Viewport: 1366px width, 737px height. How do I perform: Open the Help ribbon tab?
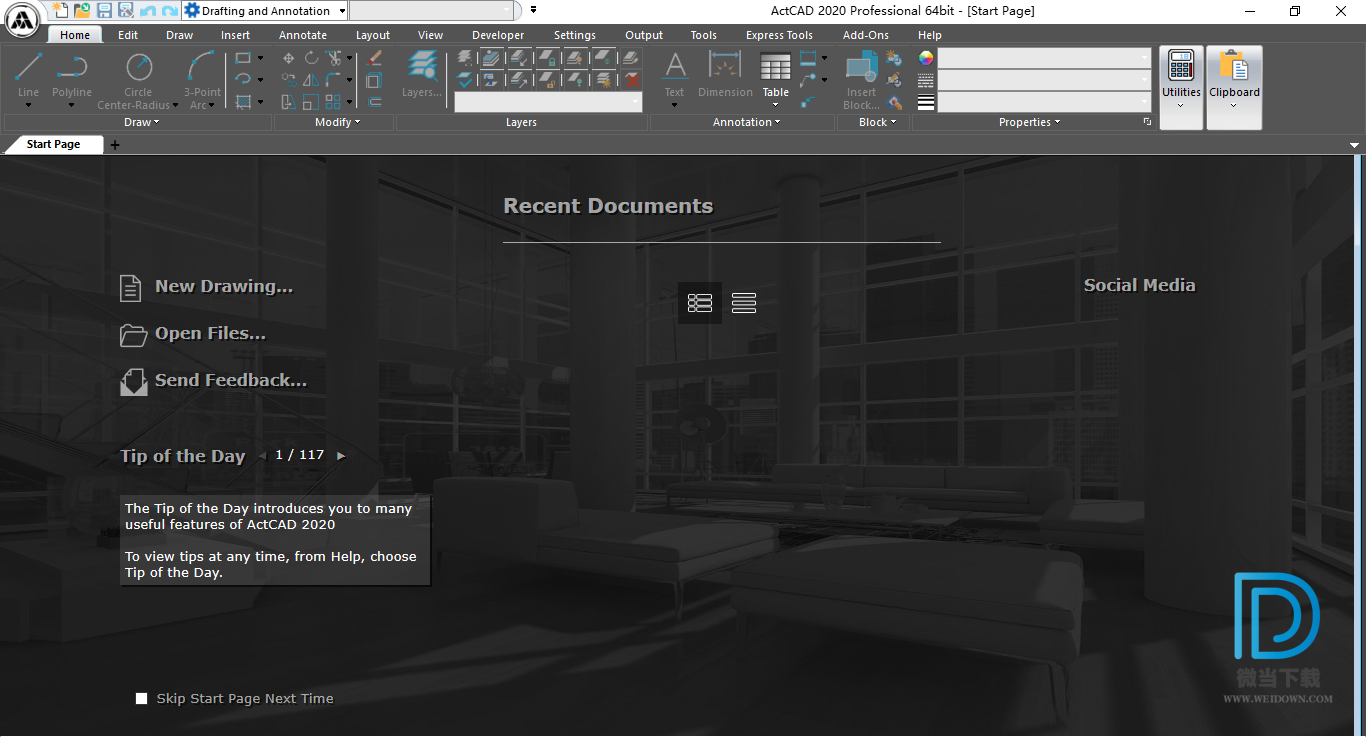[930, 35]
